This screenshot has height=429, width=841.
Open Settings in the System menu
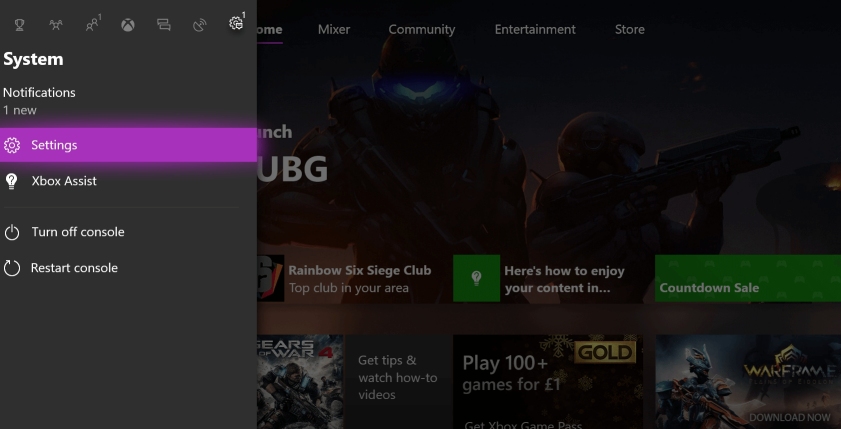click(128, 145)
